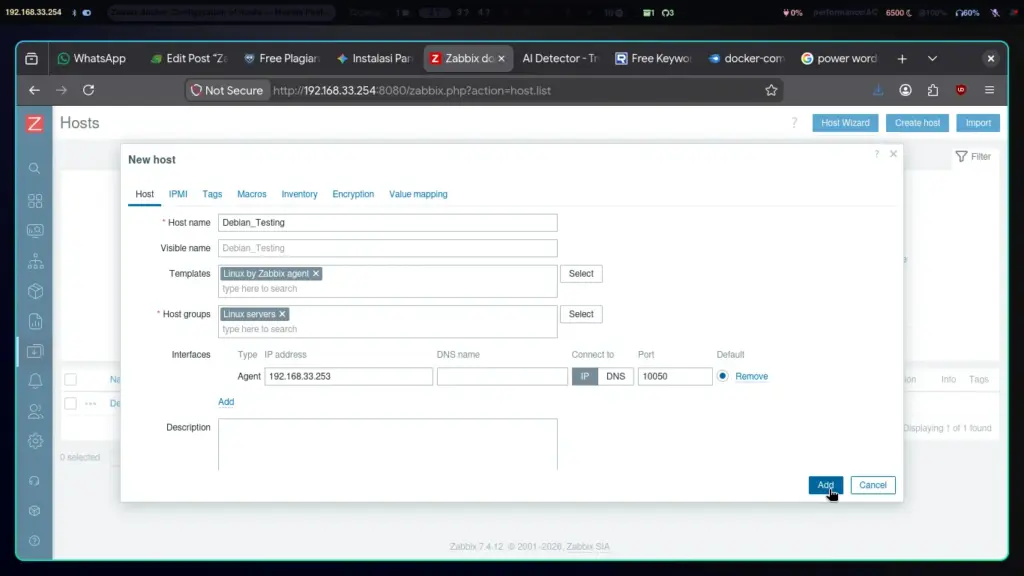Open Monitoring section in Zabbix sidebar

click(35, 231)
